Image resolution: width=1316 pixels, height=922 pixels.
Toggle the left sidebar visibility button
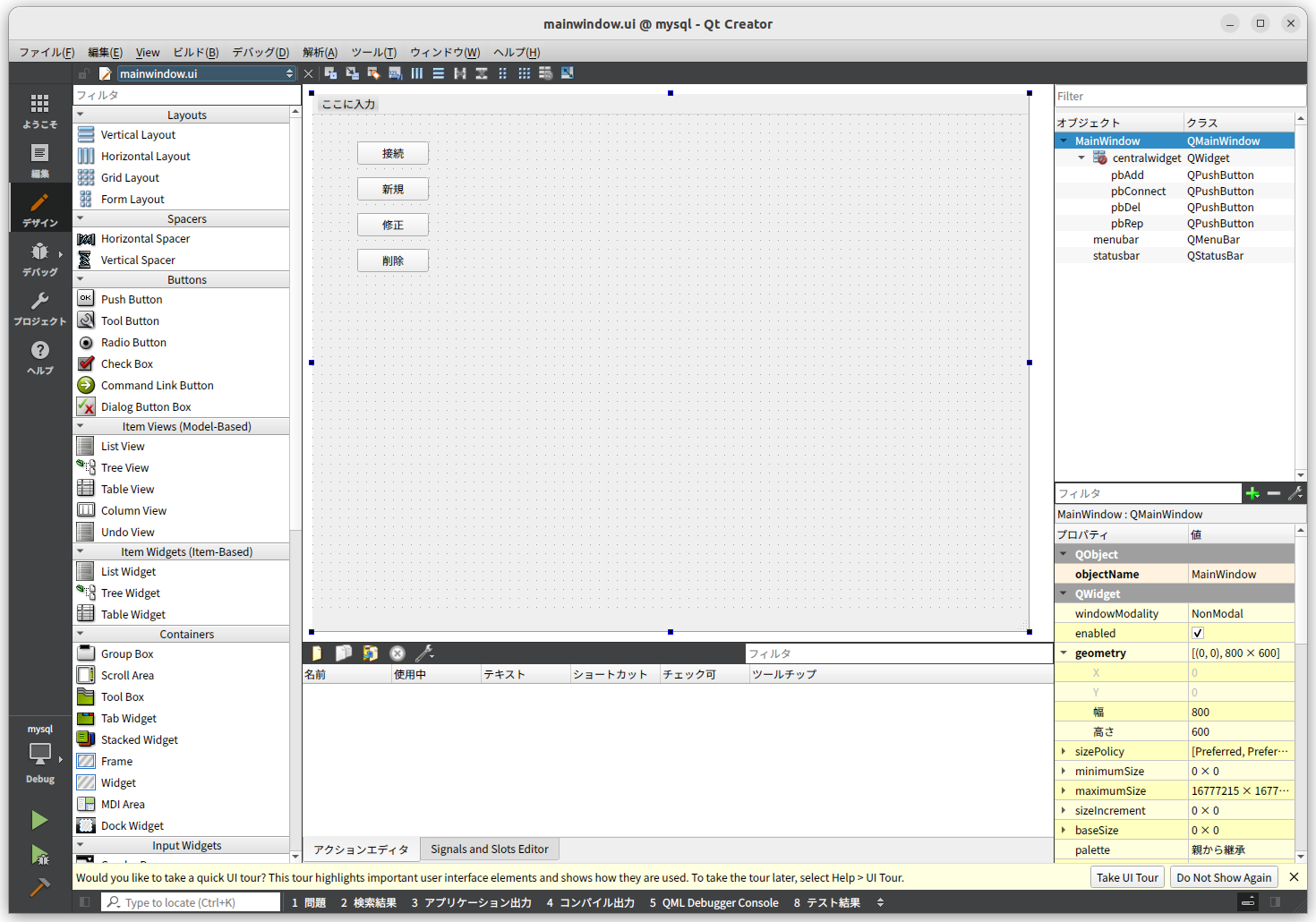(x=84, y=902)
